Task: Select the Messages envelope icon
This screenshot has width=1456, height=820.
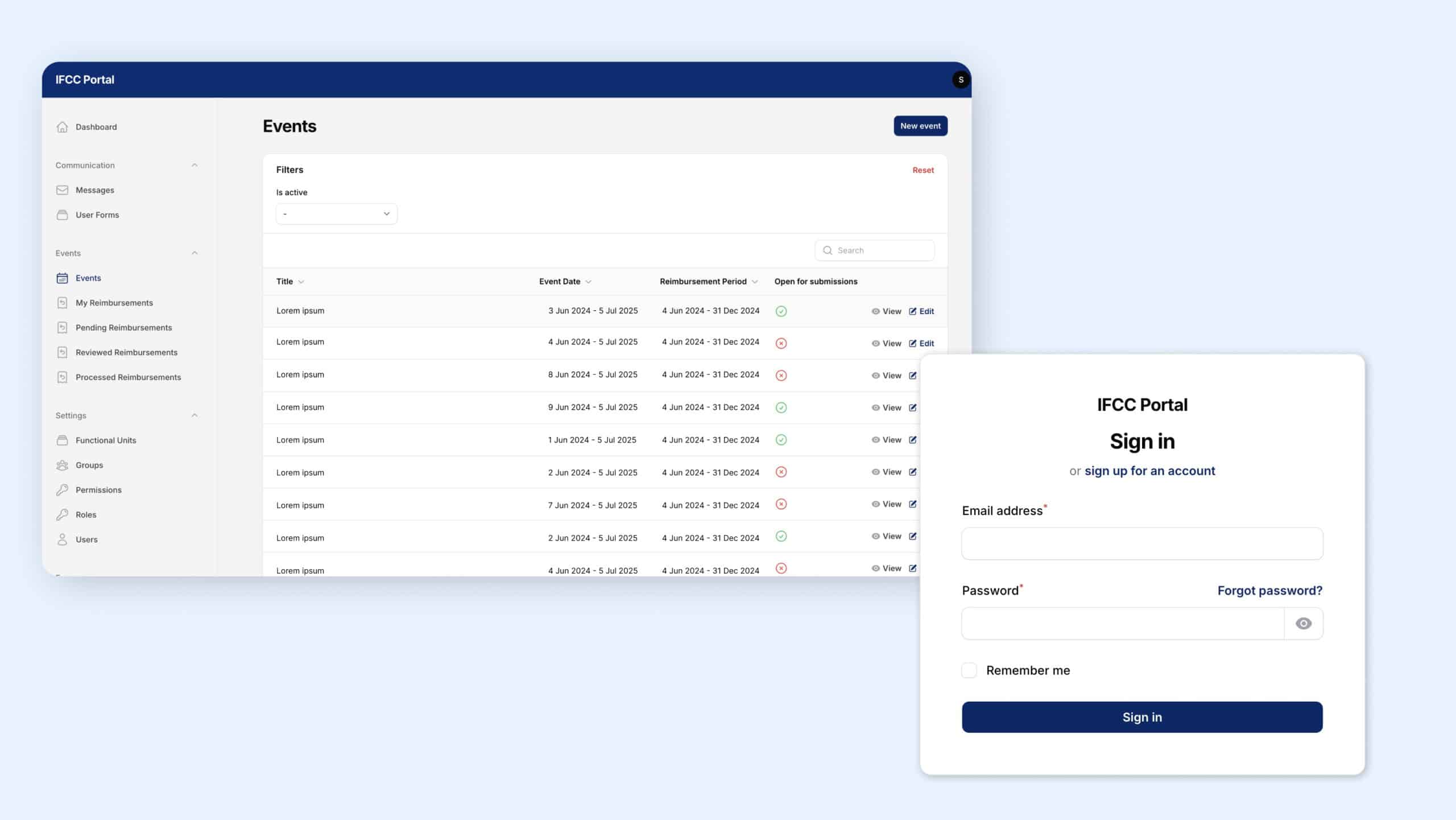Action: tap(63, 189)
